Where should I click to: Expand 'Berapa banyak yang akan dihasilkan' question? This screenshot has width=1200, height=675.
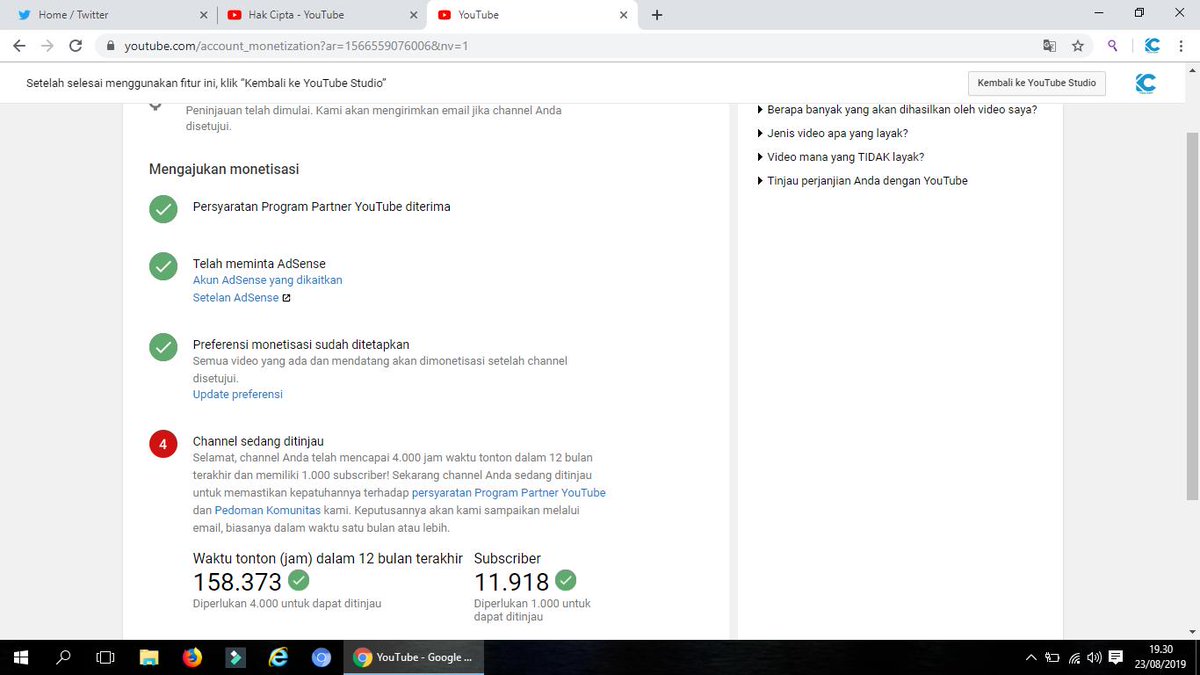coord(897,110)
